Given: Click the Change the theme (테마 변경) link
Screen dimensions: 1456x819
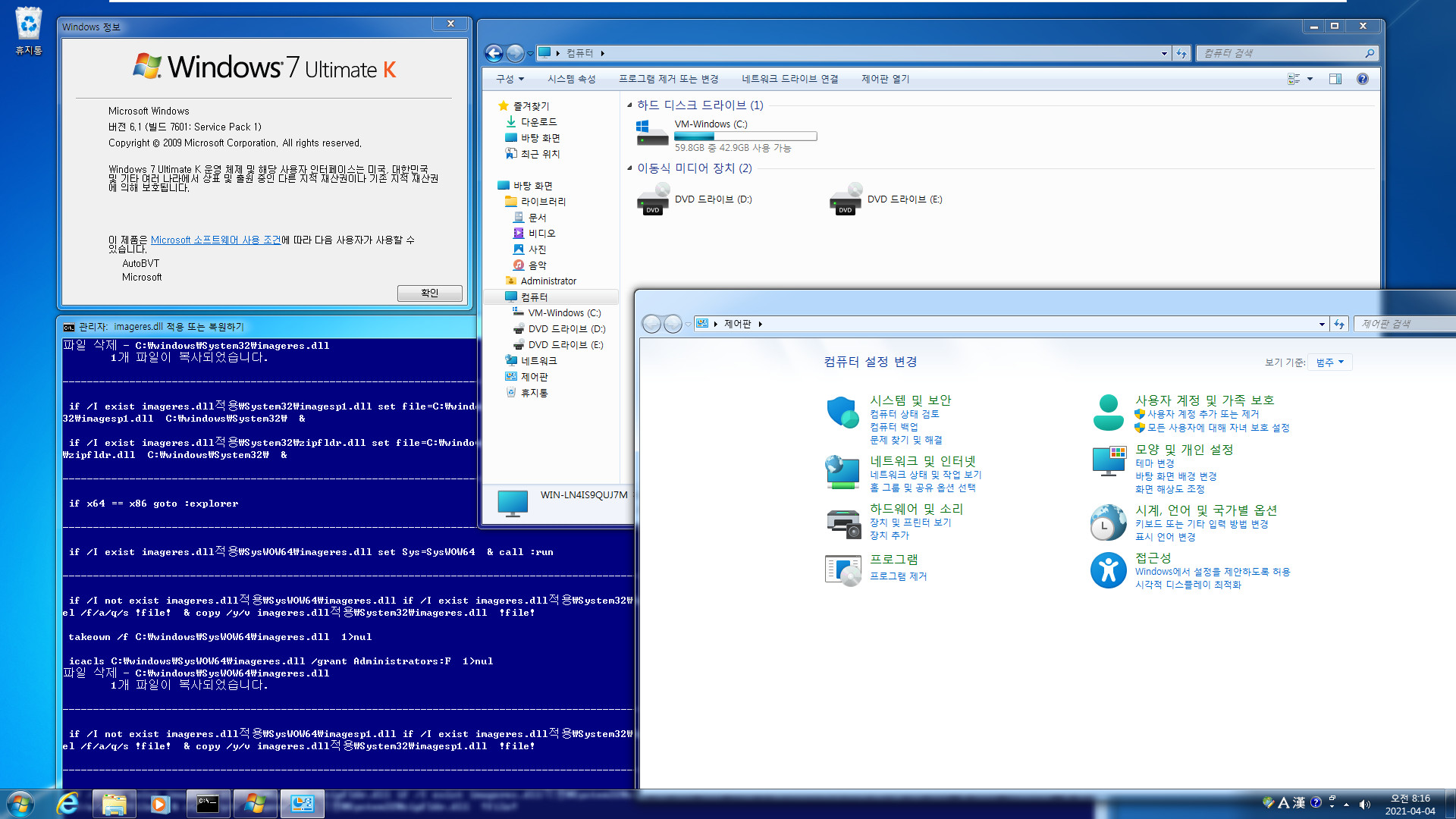Looking at the screenshot, I should (1154, 463).
